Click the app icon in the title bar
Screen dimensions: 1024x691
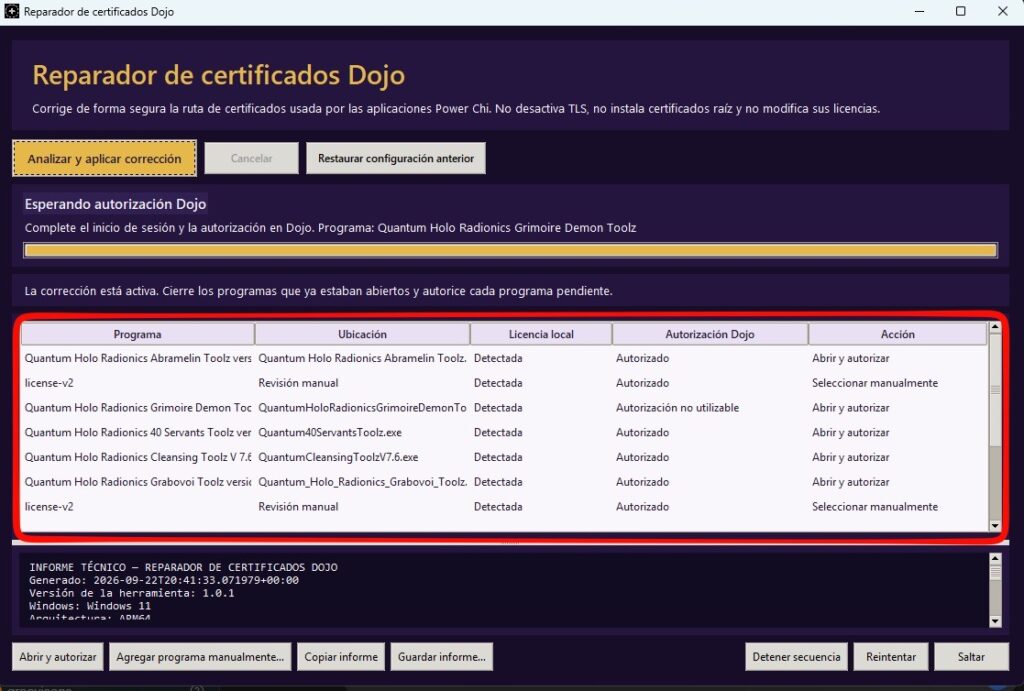12,11
